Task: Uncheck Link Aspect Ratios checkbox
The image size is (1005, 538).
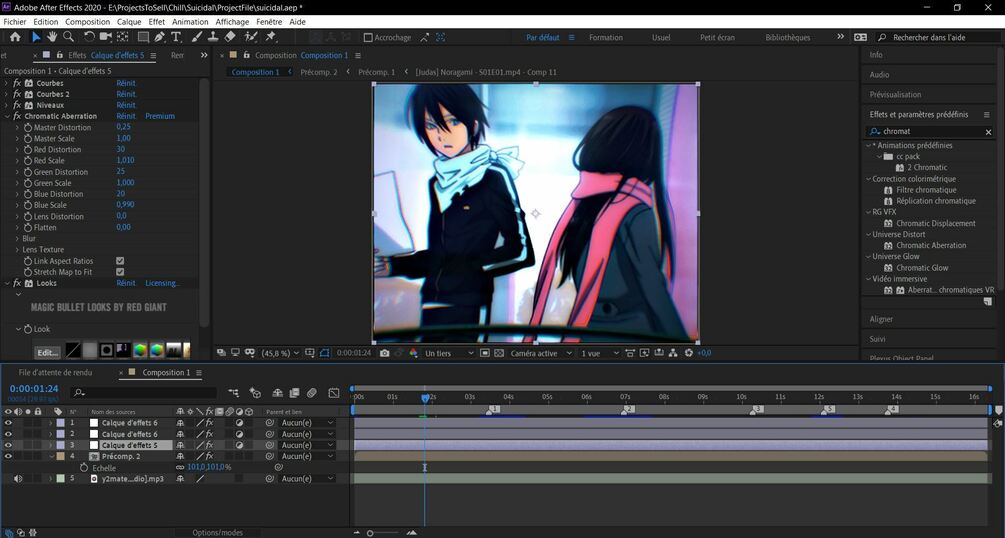Action: coord(120,261)
